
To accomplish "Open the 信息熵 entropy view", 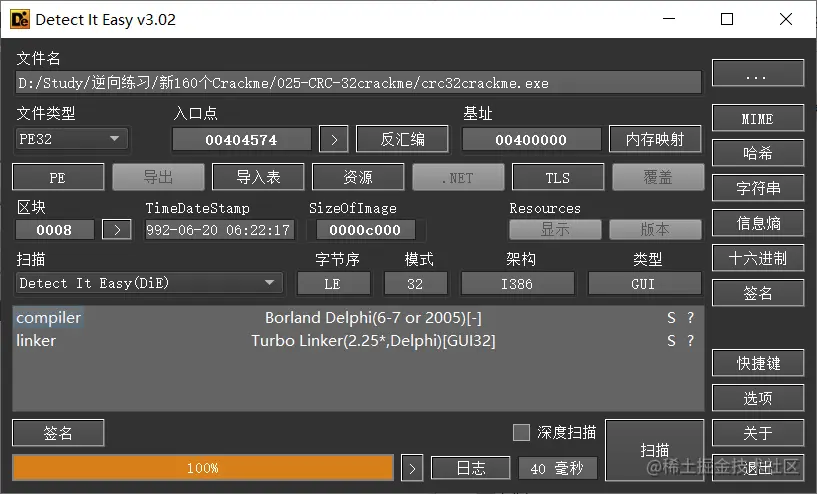I will coord(758,223).
